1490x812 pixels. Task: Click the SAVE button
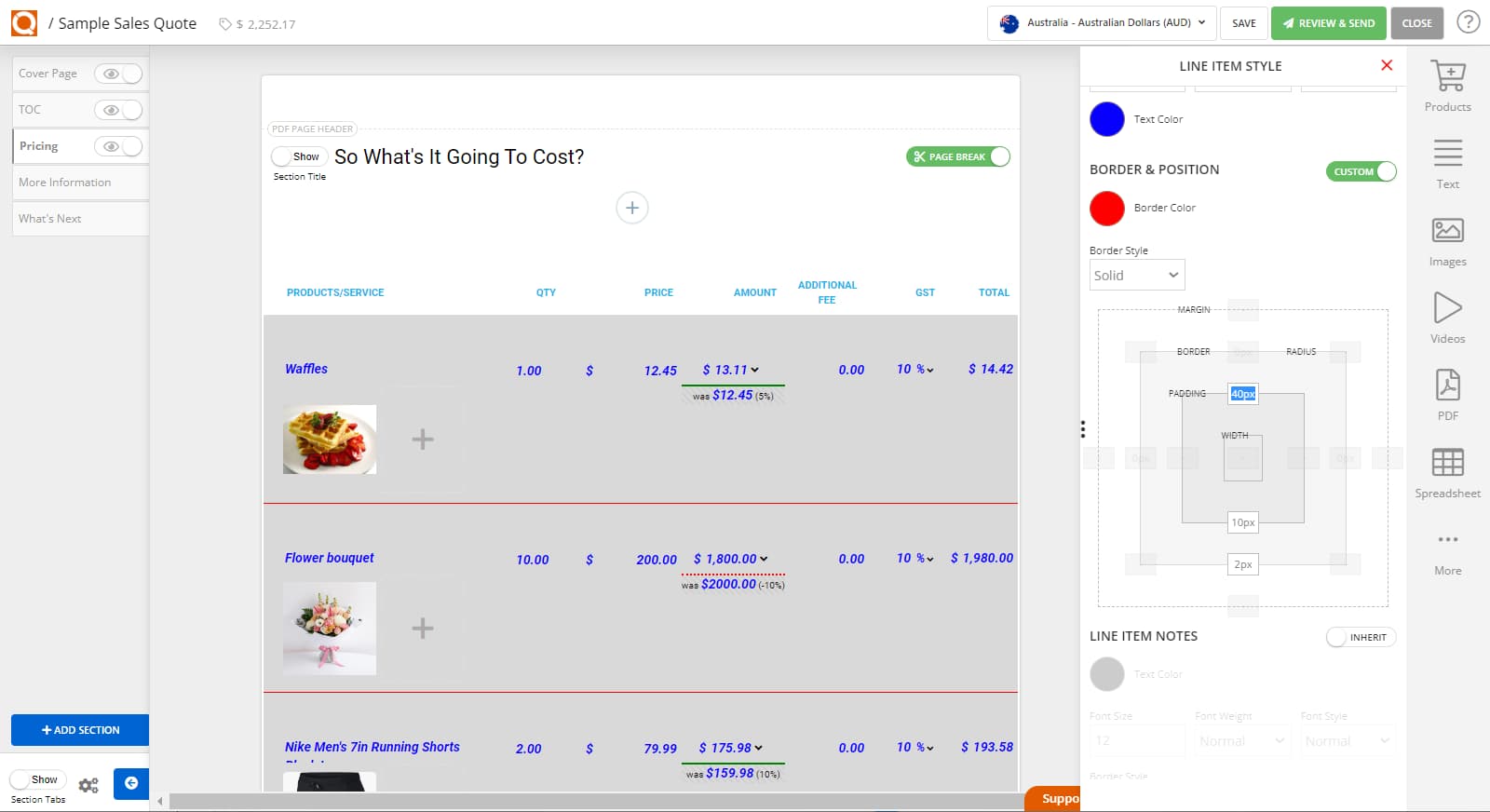tap(1244, 23)
